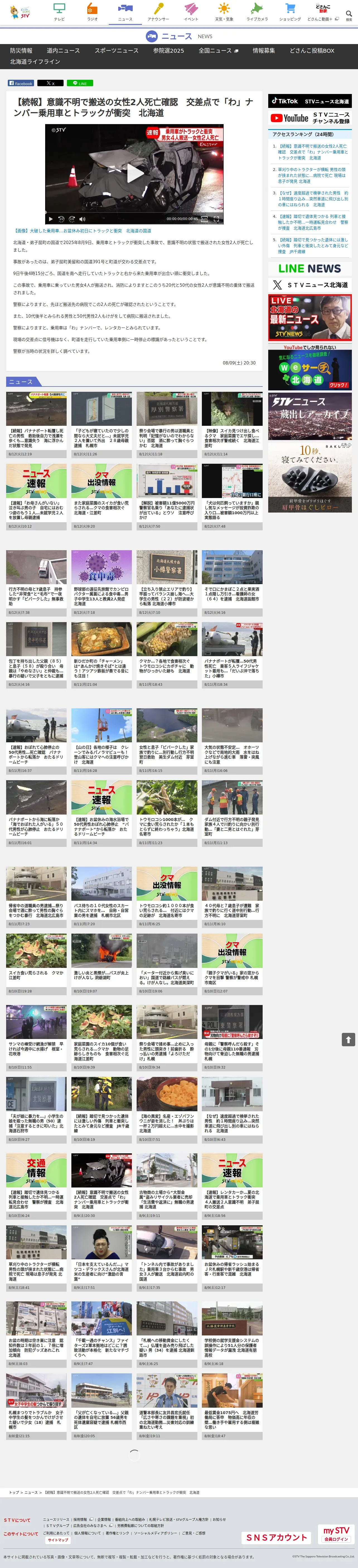Share article via X button
The height and width of the screenshot is (1568, 358).
tap(50, 83)
